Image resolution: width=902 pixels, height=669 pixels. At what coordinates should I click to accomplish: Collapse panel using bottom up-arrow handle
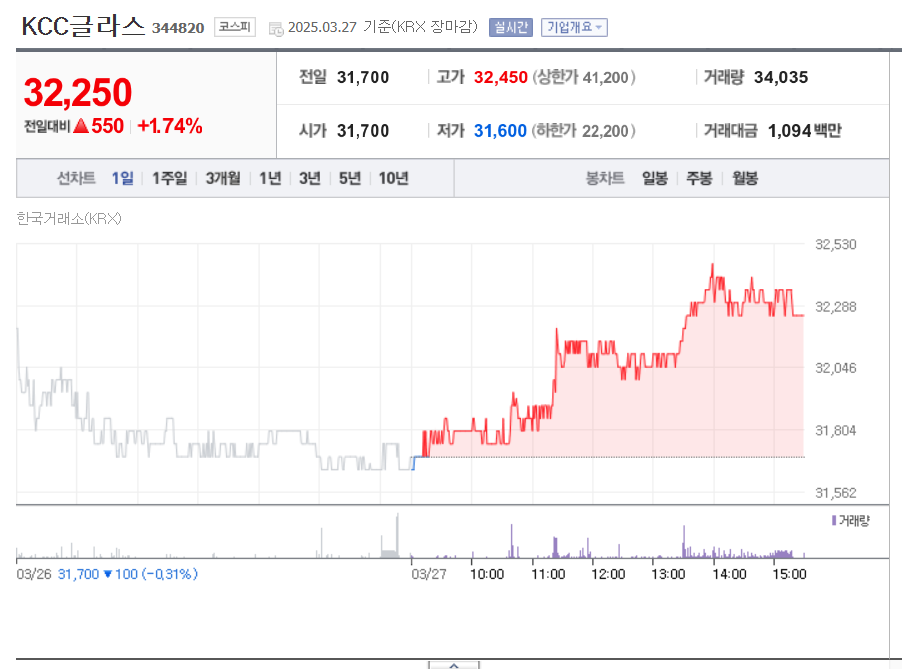click(454, 666)
